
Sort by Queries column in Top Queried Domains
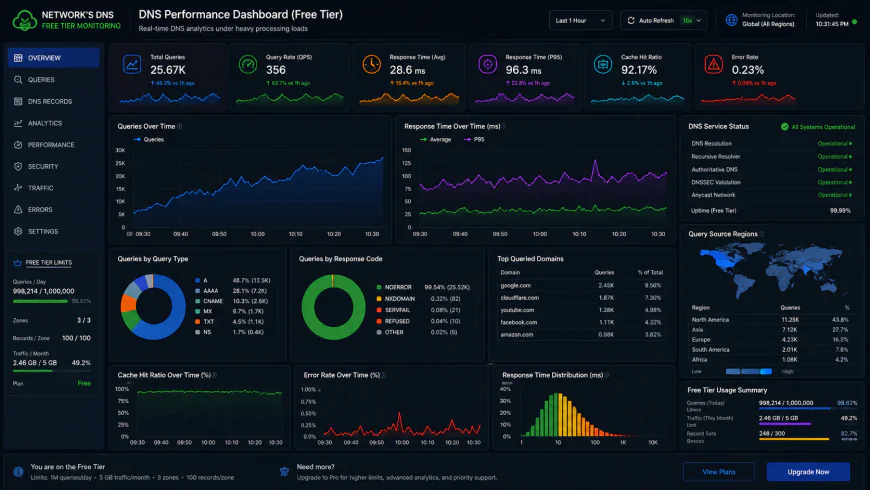point(604,272)
